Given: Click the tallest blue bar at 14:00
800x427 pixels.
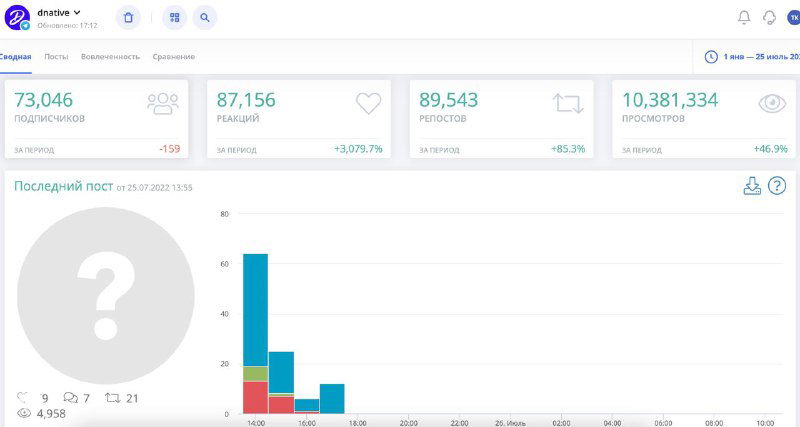Looking at the screenshot, I should [256, 310].
